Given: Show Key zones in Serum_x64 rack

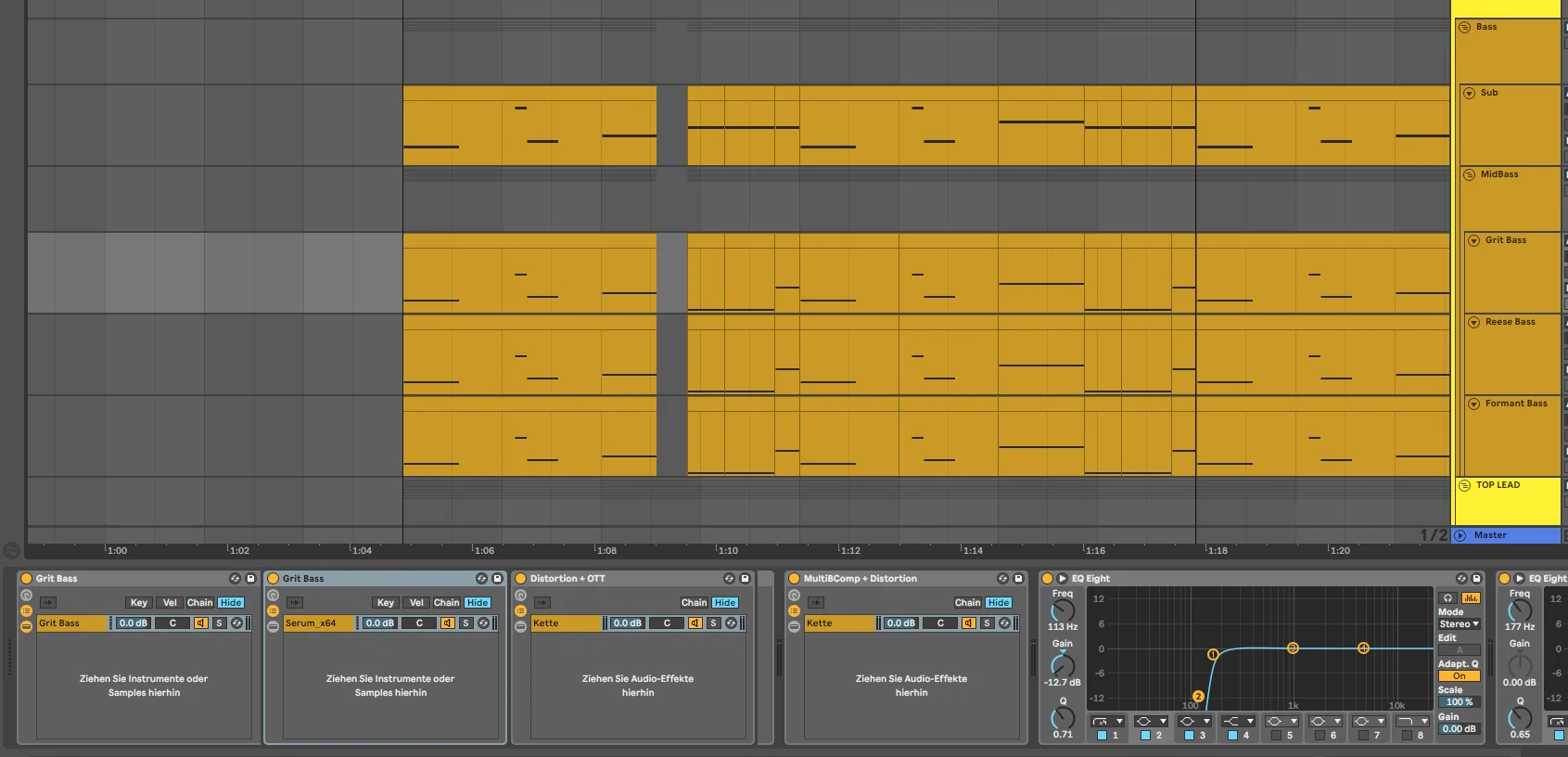Looking at the screenshot, I should (x=386, y=603).
